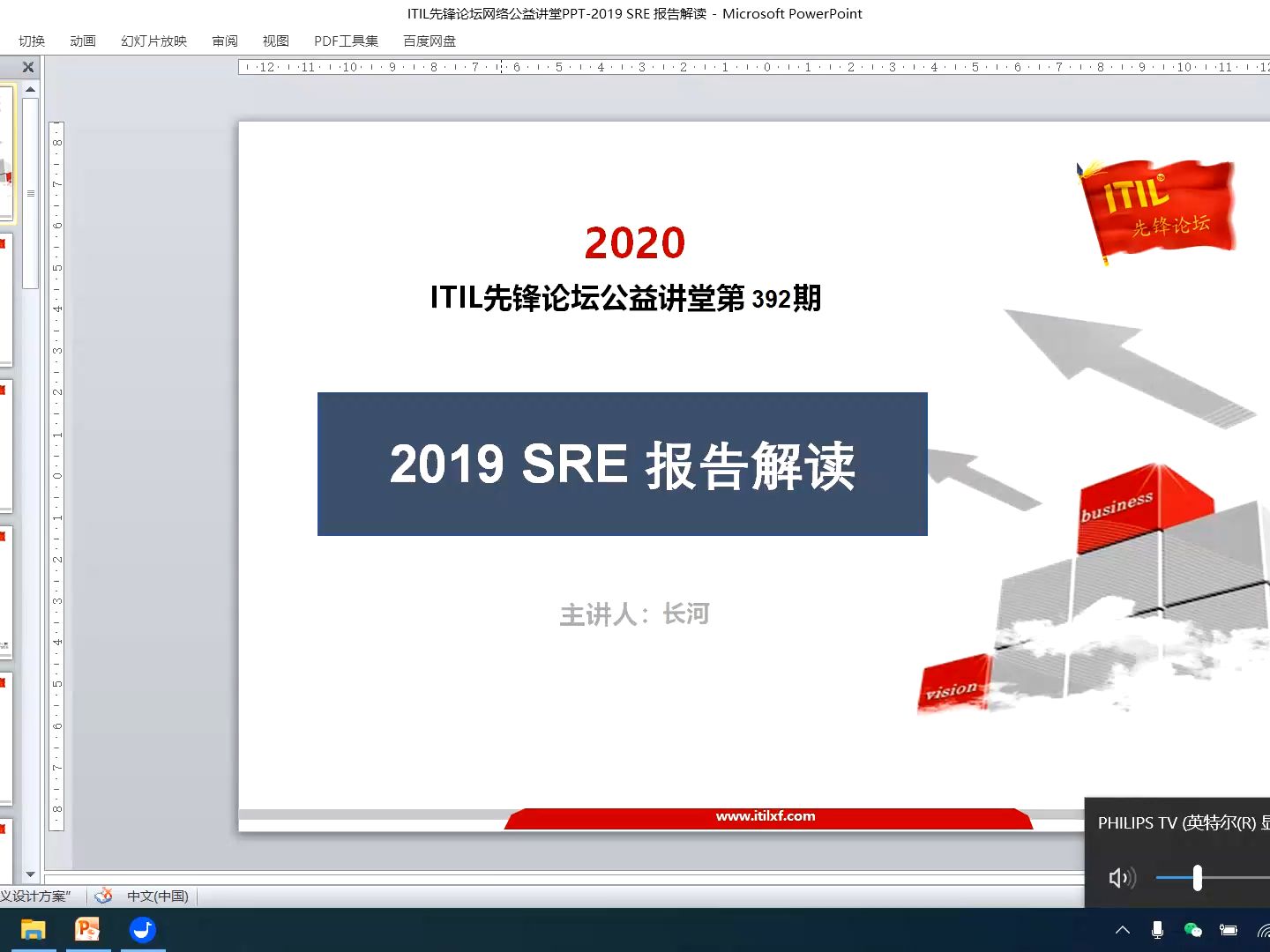The image size is (1270, 952).
Task: Click the PowerPoint taskbar icon
Action: click(x=87, y=929)
